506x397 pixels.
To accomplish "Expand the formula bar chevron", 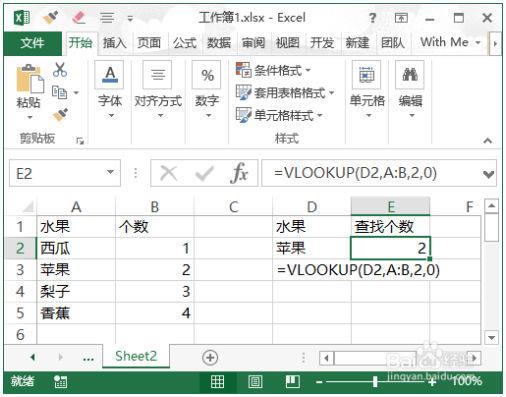I will tap(489, 174).
